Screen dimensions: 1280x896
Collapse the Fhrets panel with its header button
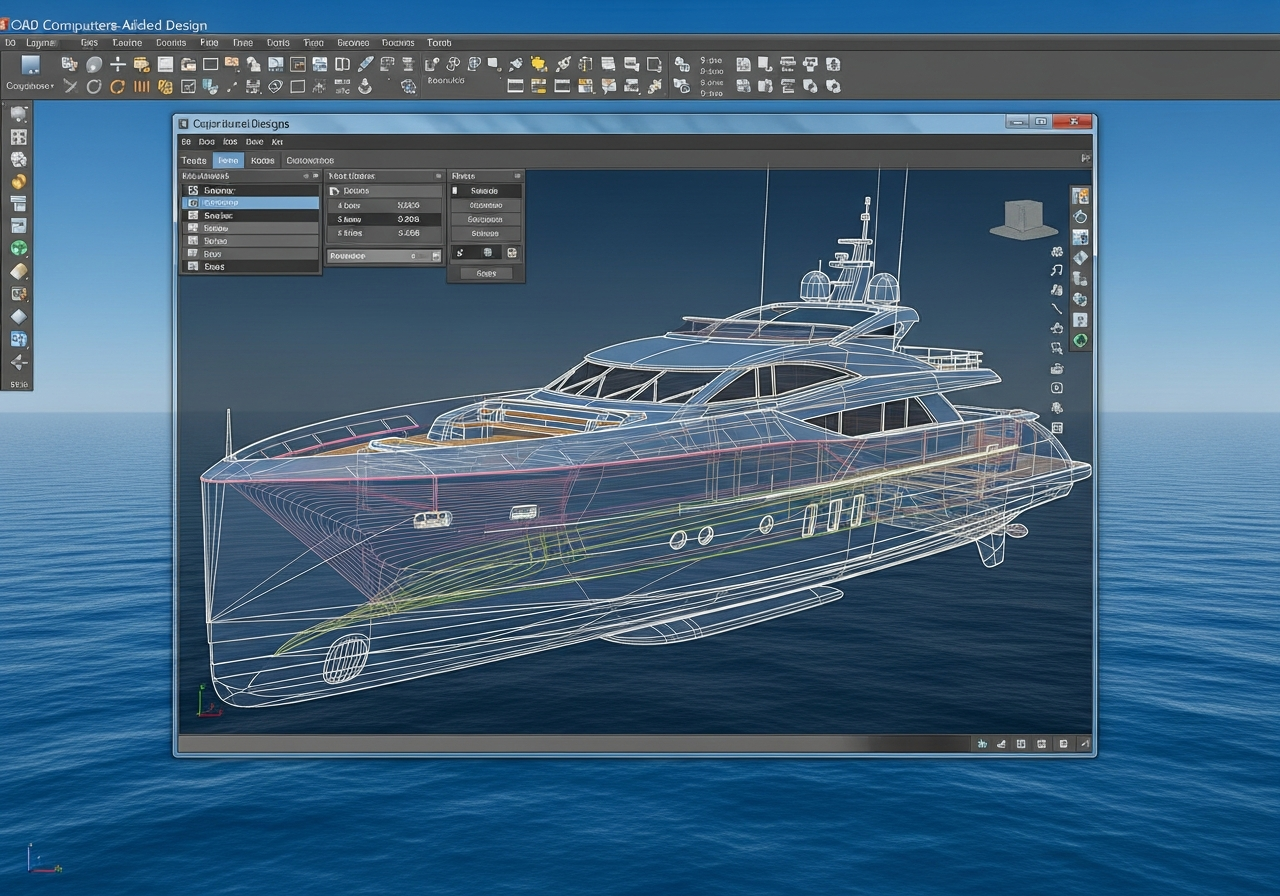coord(517,176)
